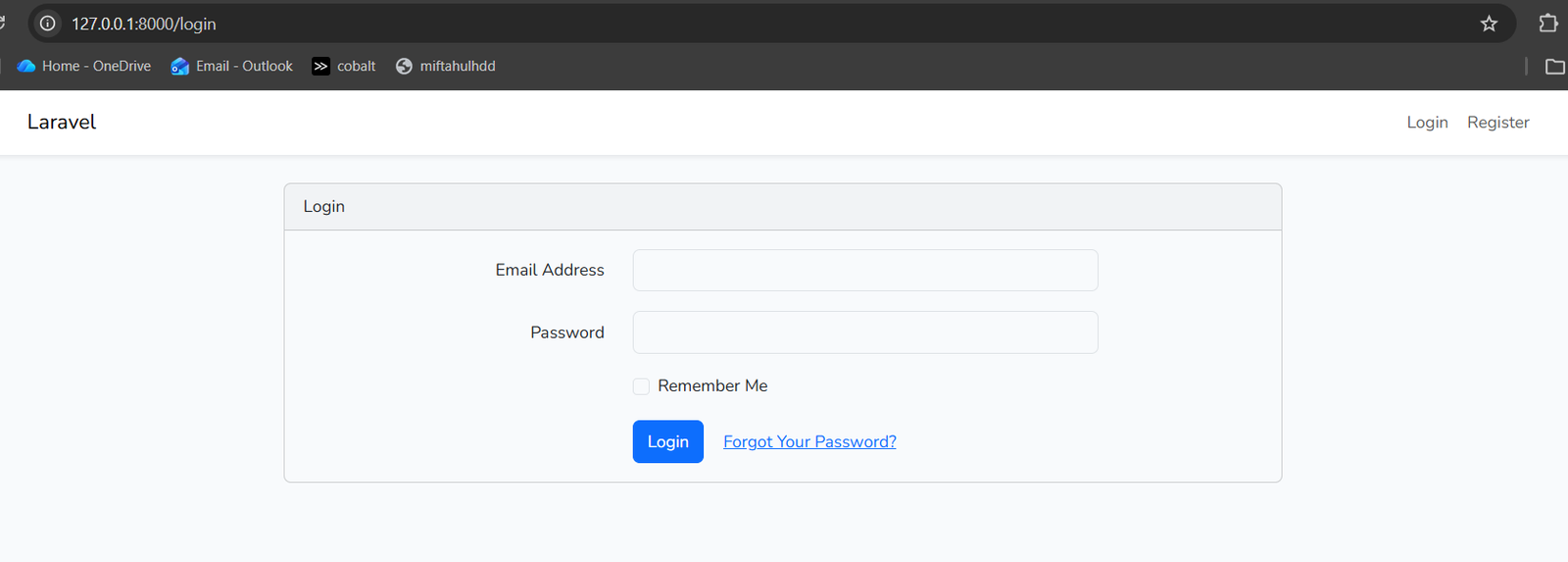Screen dimensions: 1568x562
Task: View site information icon in address bar
Action: [x=47, y=24]
